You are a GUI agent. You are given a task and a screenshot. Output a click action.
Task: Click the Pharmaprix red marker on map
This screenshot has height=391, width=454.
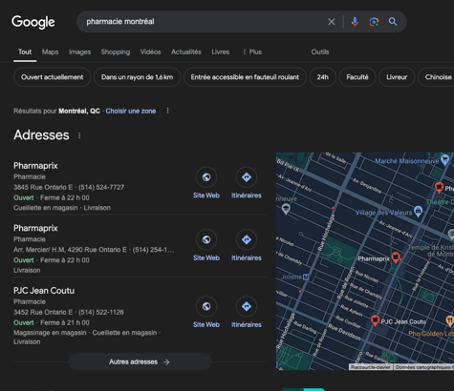pyautogui.click(x=396, y=257)
